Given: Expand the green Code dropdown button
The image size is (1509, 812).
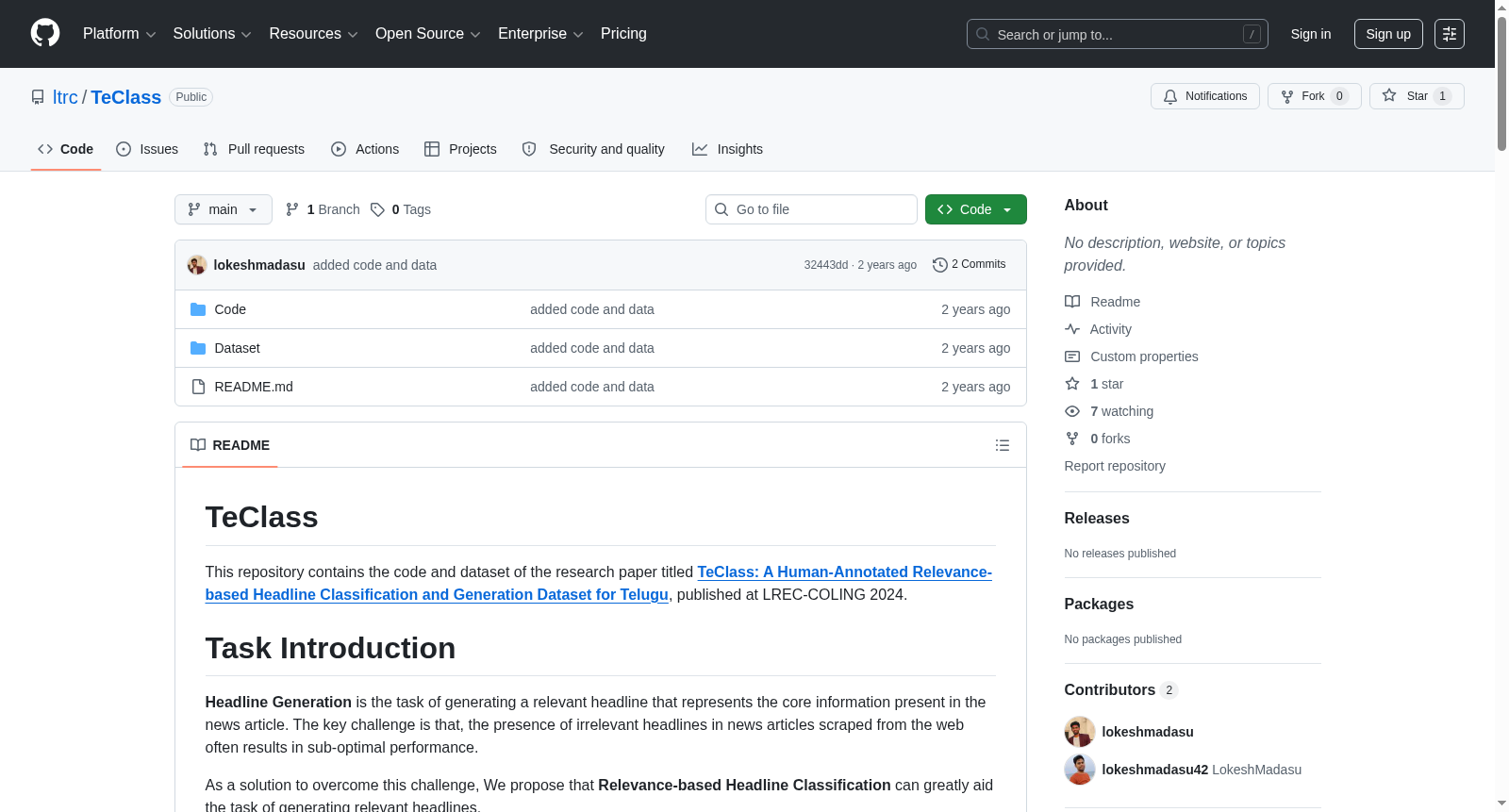Looking at the screenshot, I should pyautogui.click(x=976, y=209).
